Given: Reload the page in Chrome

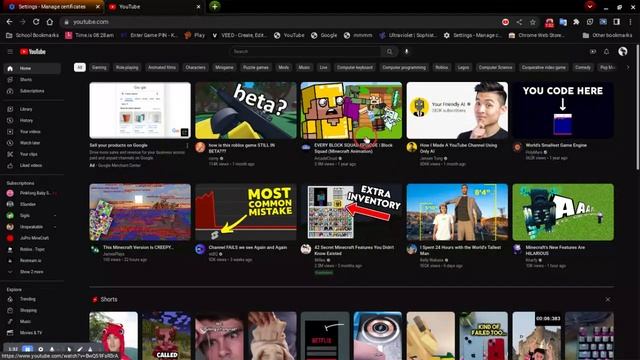Looking at the screenshot, I should [36, 22].
